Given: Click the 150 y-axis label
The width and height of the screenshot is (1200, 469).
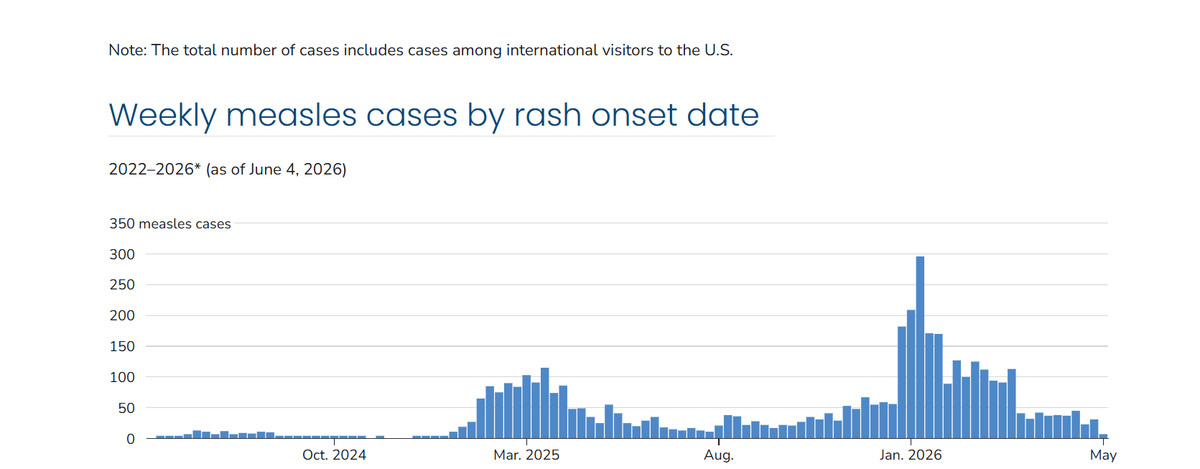Looking at the screenshot, I should pos(121,347).
